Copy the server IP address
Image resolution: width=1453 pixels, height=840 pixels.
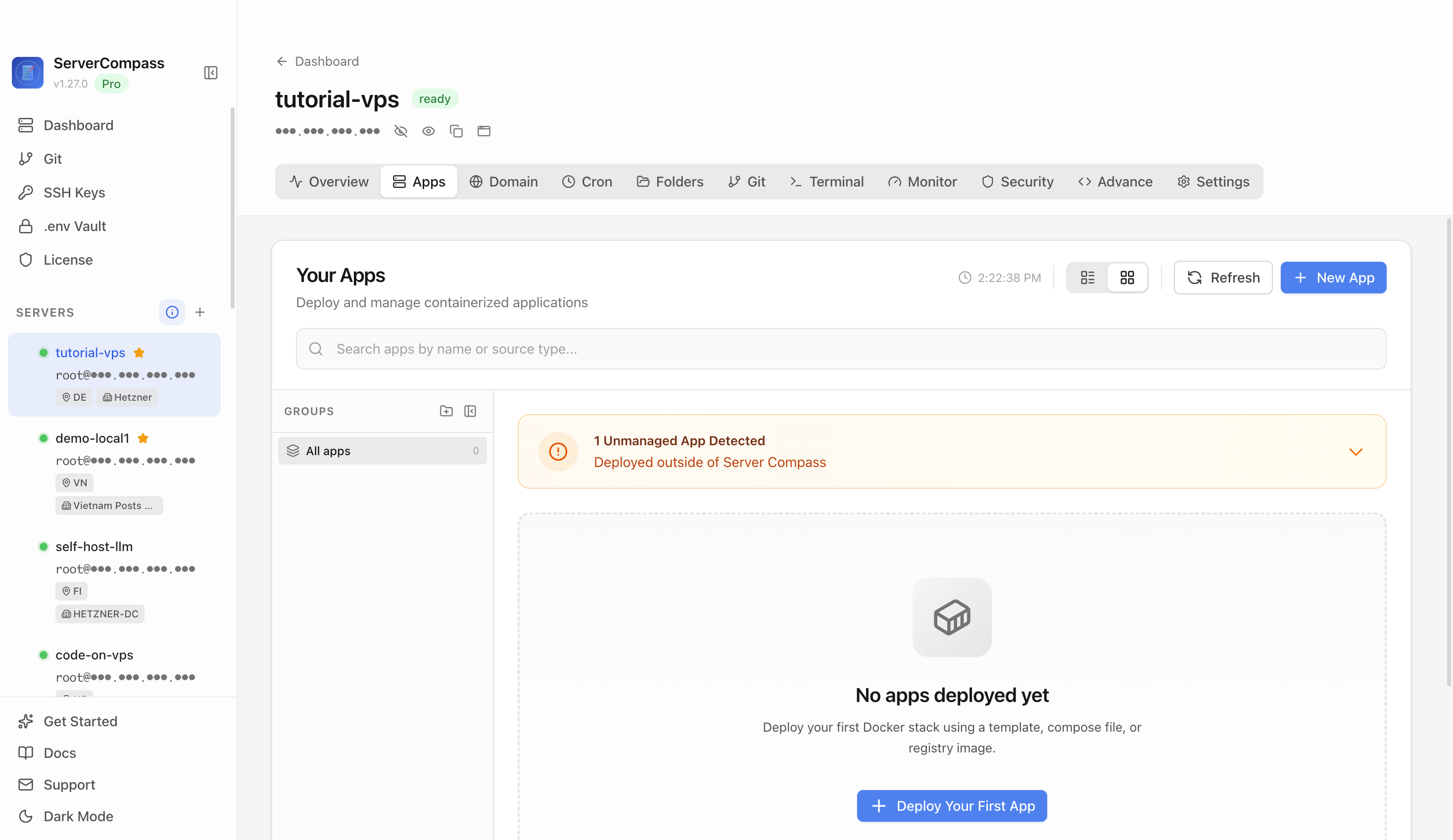(456, 131)
